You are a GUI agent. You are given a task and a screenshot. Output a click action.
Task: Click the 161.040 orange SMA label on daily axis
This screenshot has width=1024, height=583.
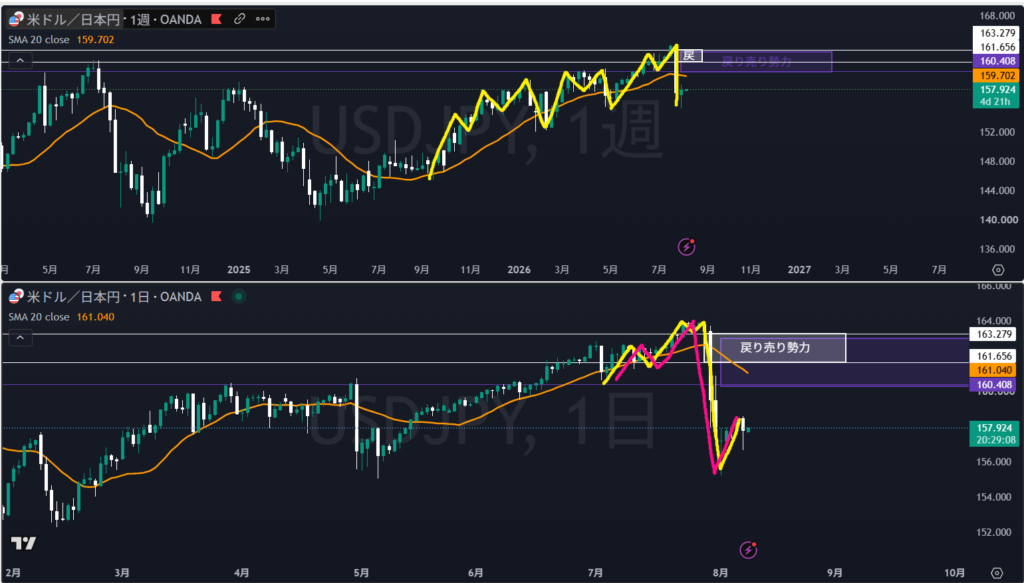994,370
